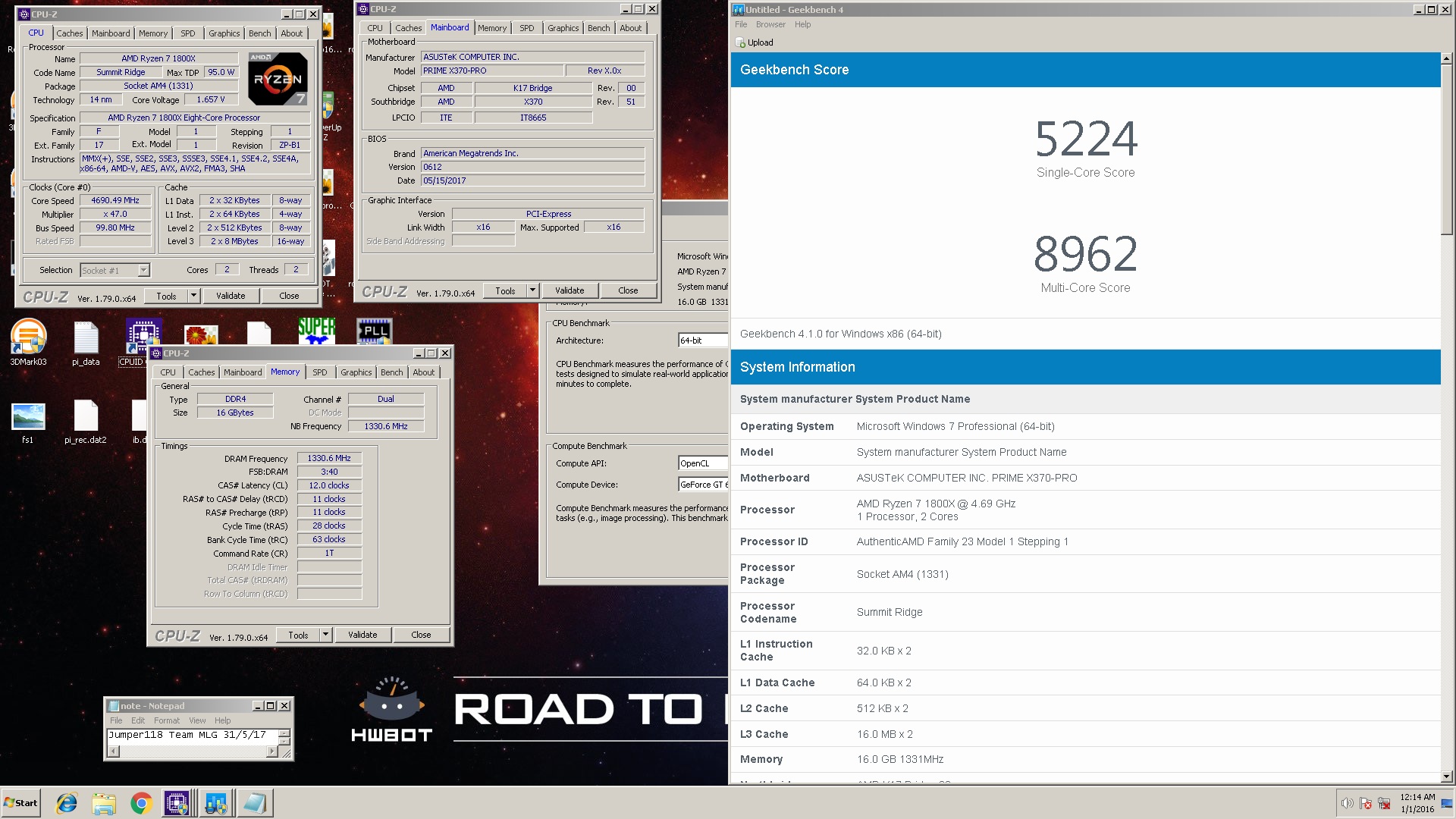The image size is (1456, 819).
Task: Click the Single-Core Score 5224 value
Action: [1086, 139]
